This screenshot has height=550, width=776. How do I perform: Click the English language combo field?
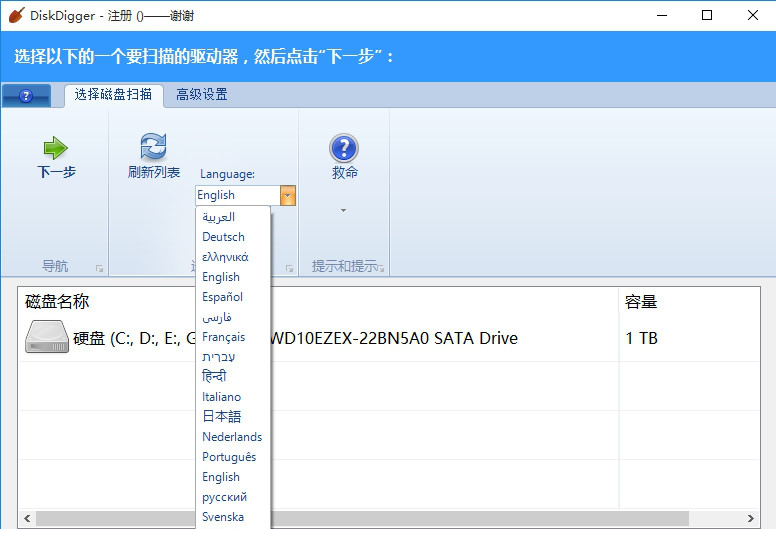pos(238,195)
